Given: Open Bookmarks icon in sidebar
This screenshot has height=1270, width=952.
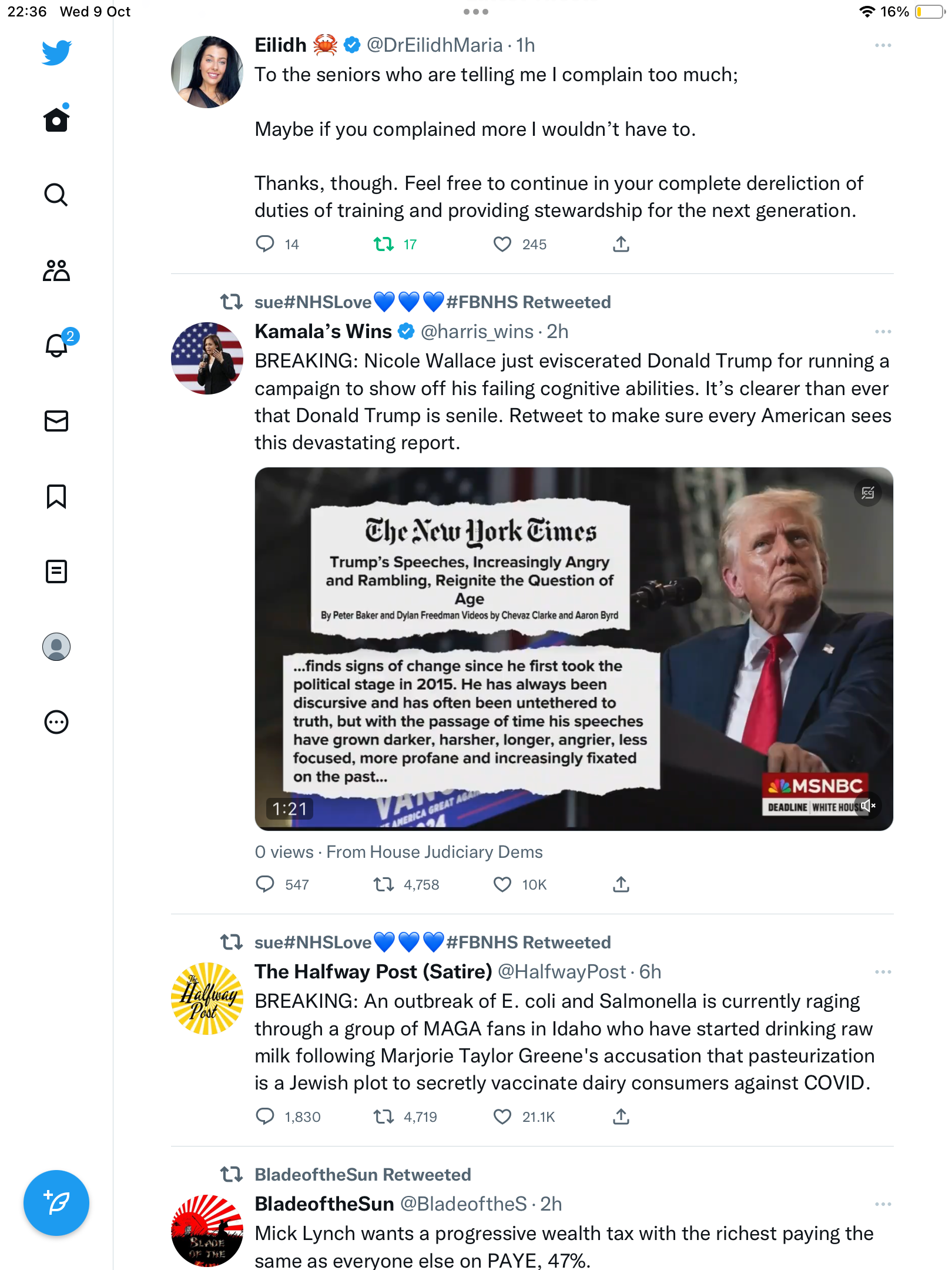Looking at the screenshot, I should pos(56,496).
